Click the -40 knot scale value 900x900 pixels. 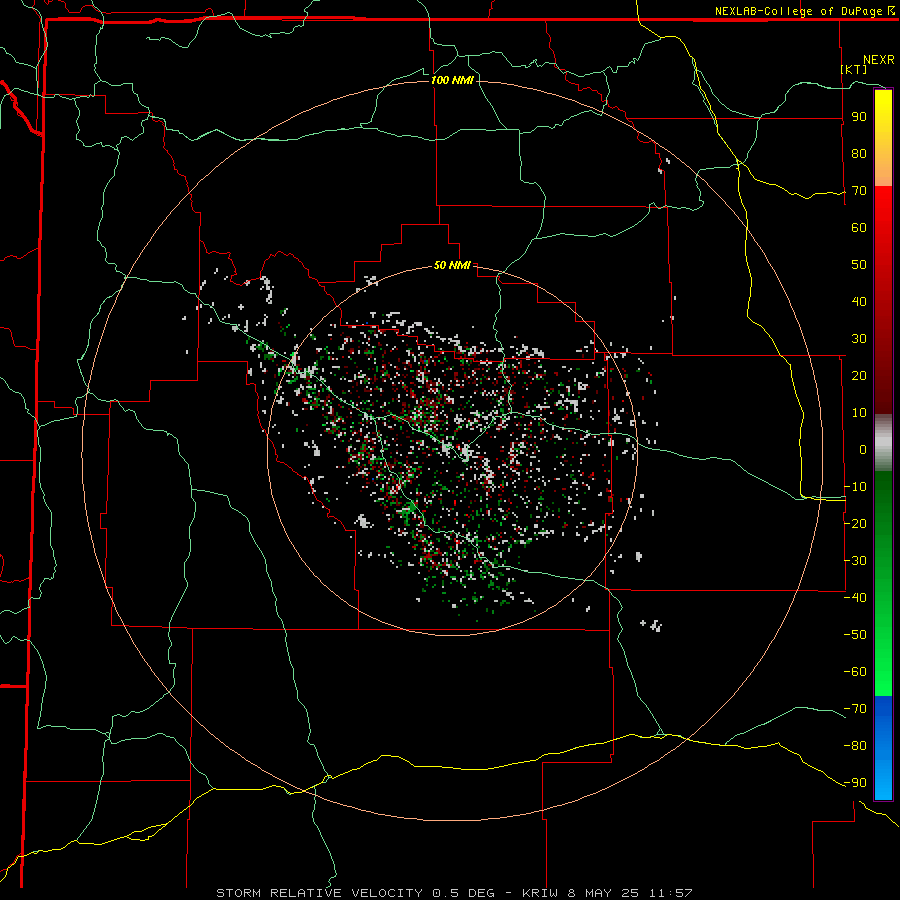coord(855,598)
